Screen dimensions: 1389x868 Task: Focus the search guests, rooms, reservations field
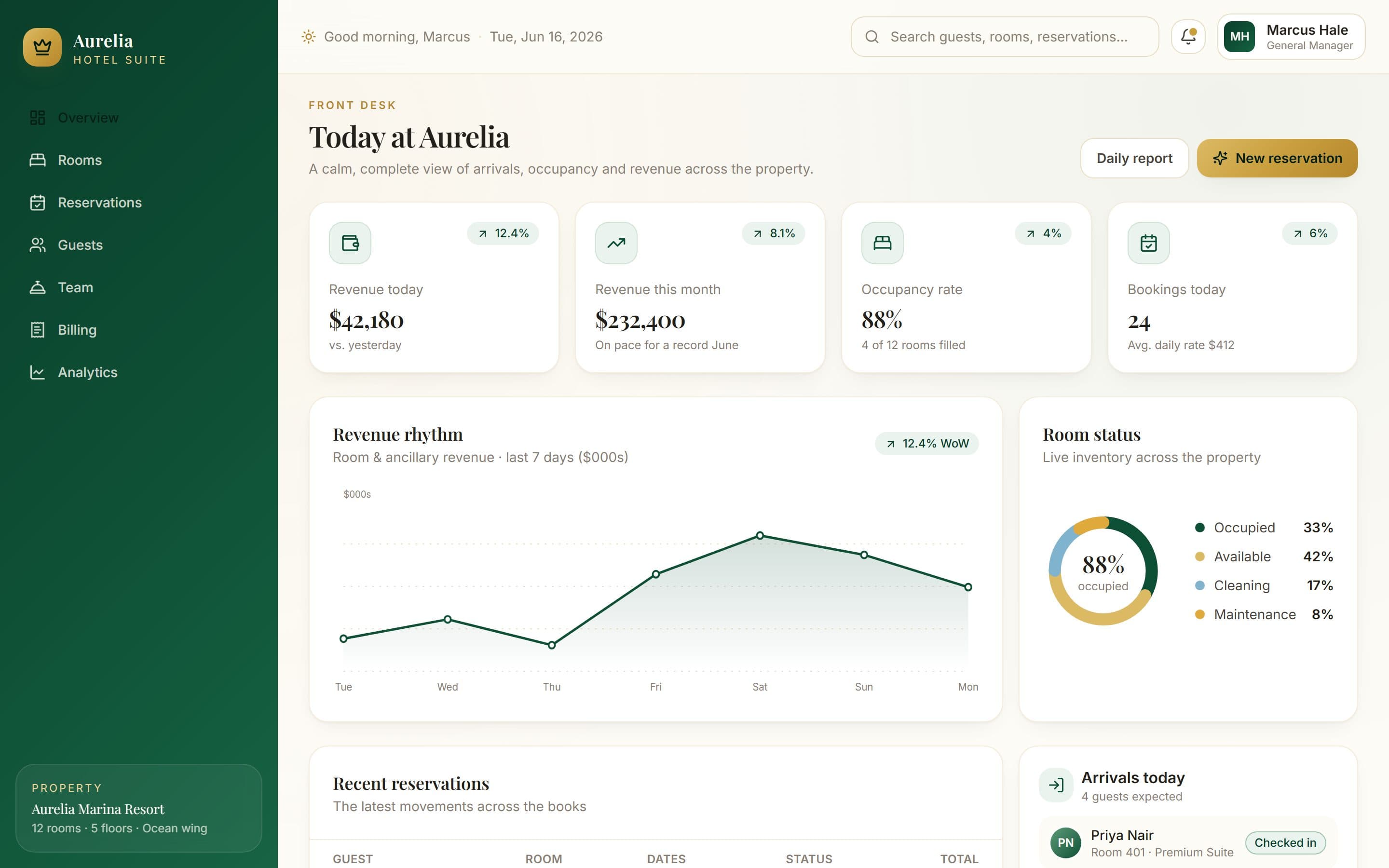tap(1005, 37)
